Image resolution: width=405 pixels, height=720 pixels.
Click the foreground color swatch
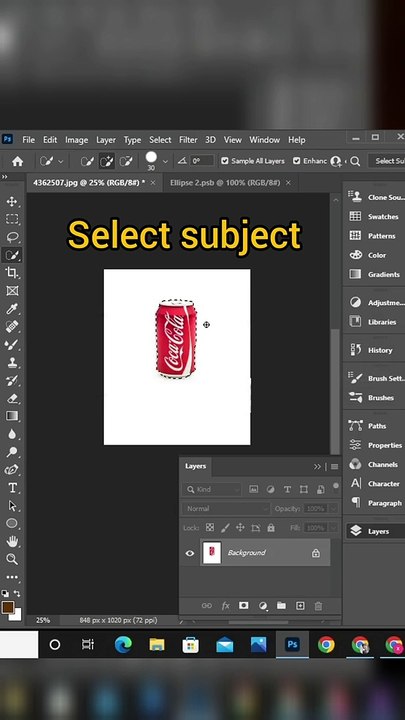click(7, 607)
